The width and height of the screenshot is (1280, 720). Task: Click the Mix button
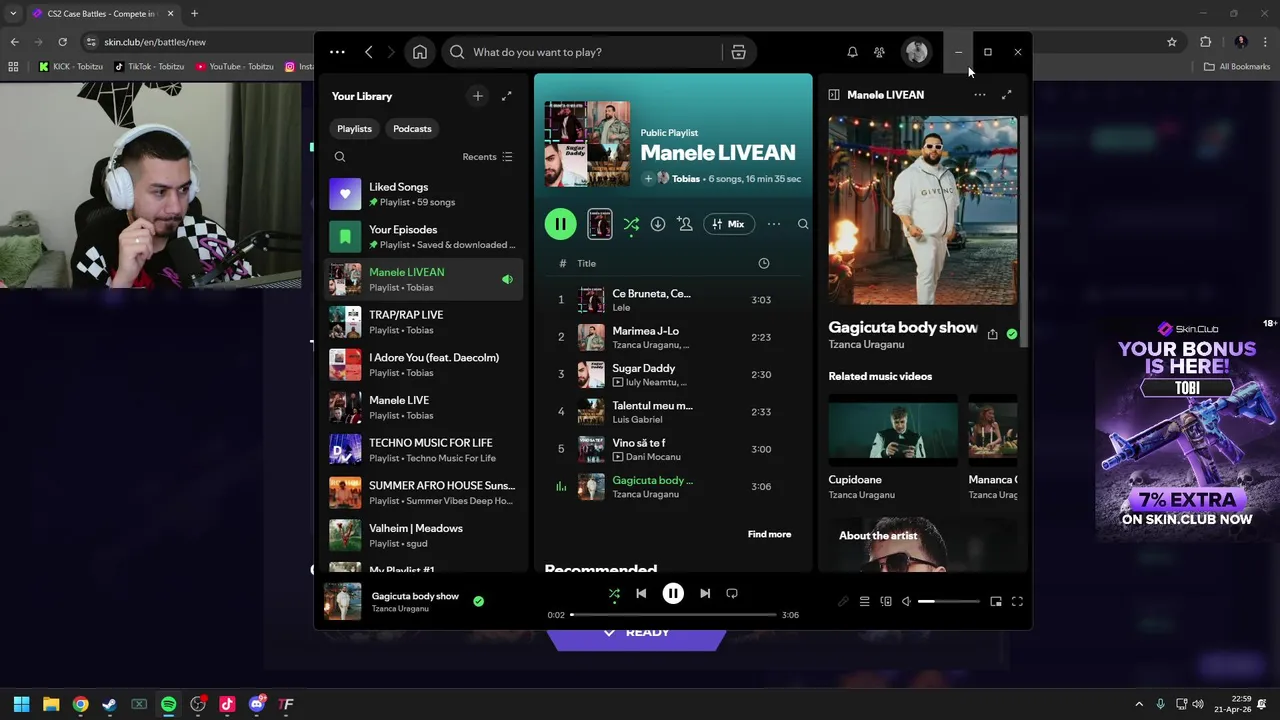(x=728, y=224)
